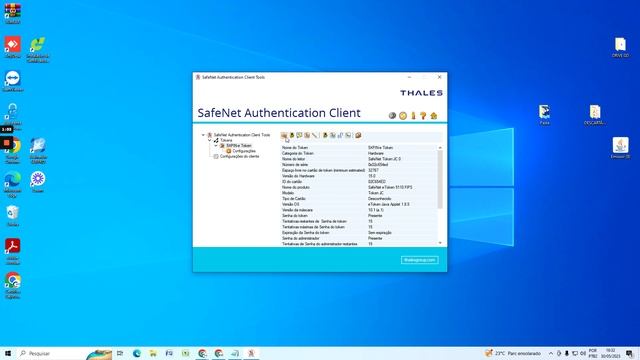Open the weather widget in the taskbar

513,353
